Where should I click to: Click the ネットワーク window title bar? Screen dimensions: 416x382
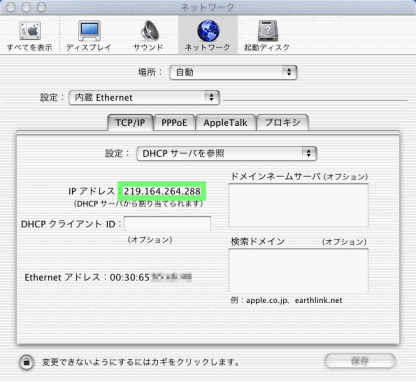(208, 7)
